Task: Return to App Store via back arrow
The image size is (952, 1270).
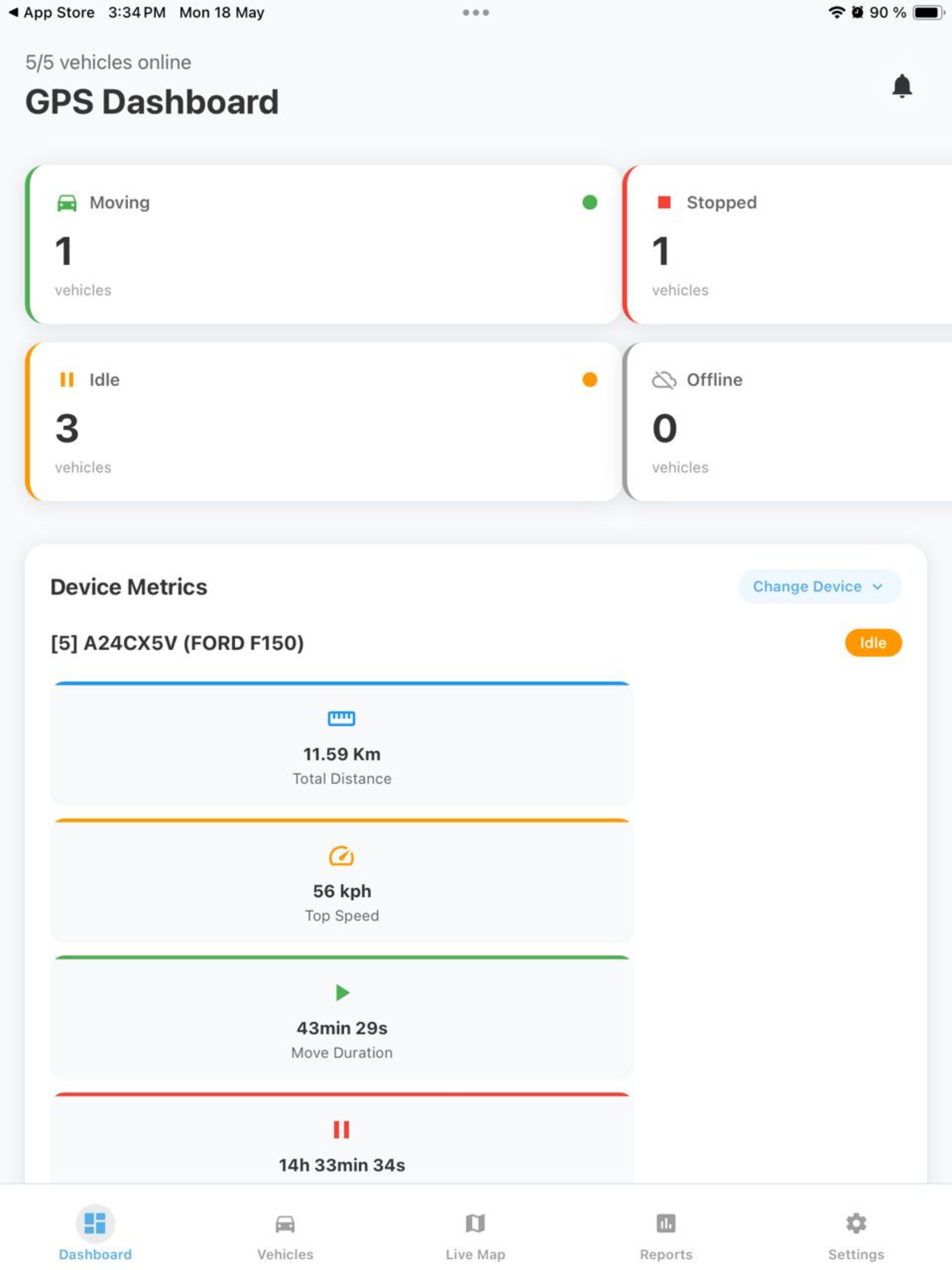Action: click(51, 12)
